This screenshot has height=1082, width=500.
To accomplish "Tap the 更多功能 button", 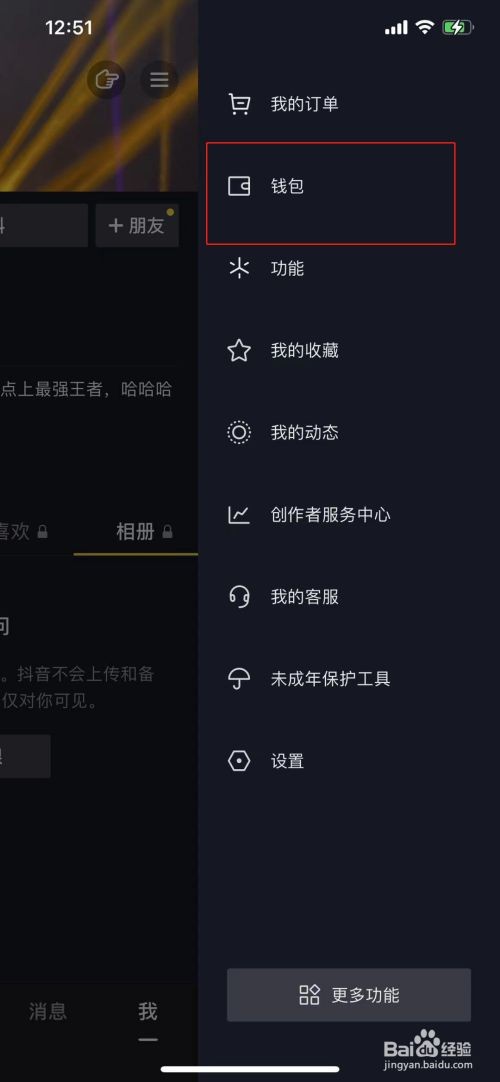I will click(x=349, y=995).
